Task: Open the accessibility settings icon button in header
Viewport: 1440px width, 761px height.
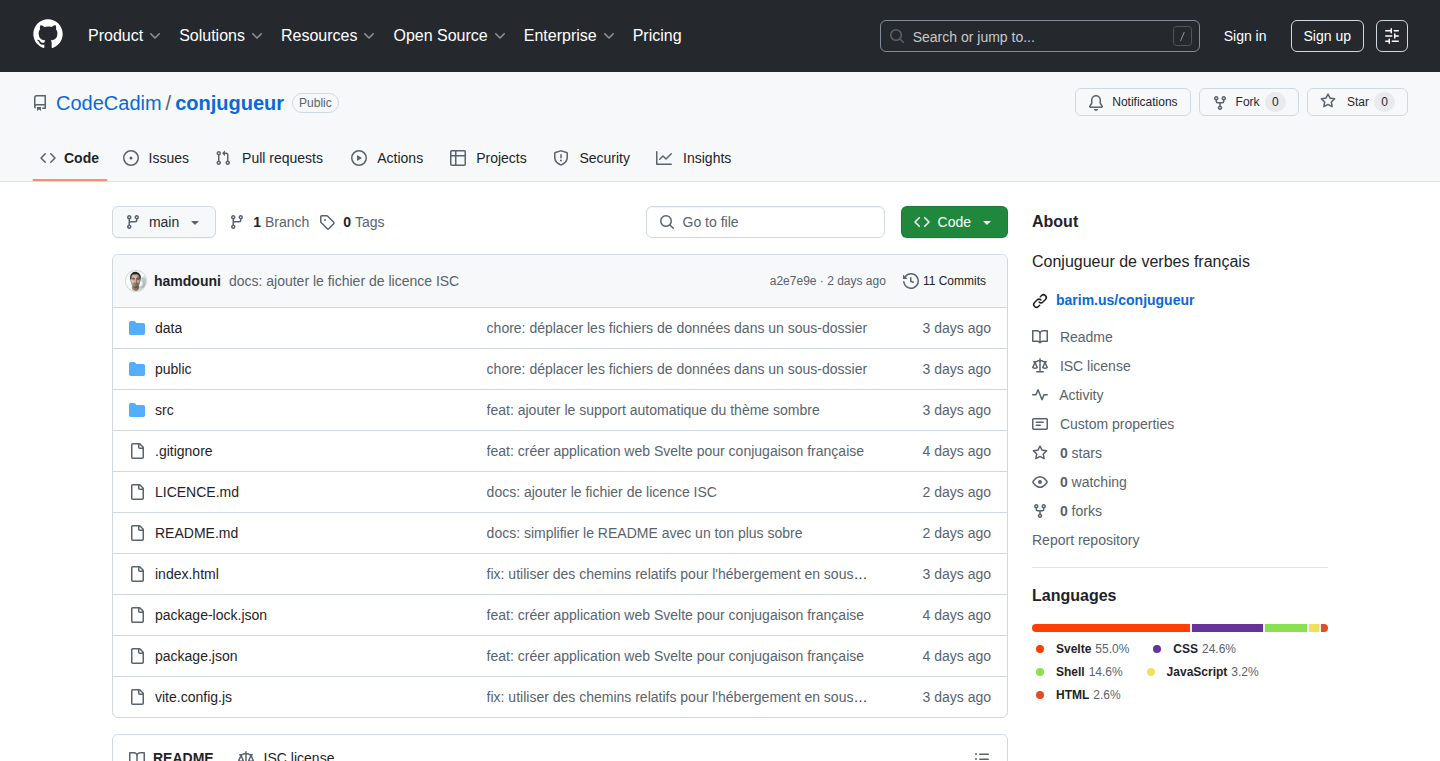Action: pos(1392,36)
